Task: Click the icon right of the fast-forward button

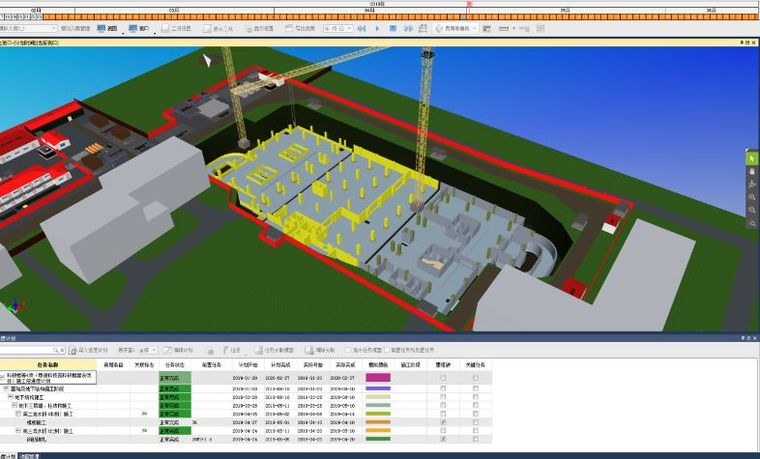Action: pos(423,29)
